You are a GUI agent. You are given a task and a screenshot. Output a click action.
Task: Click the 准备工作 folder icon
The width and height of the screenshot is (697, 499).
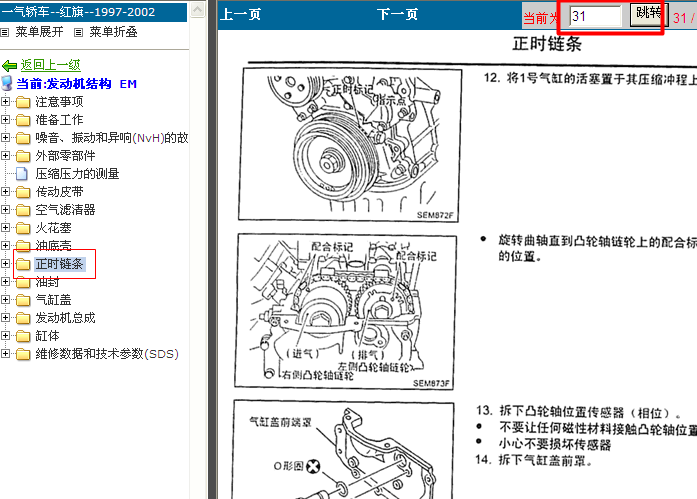23,120
